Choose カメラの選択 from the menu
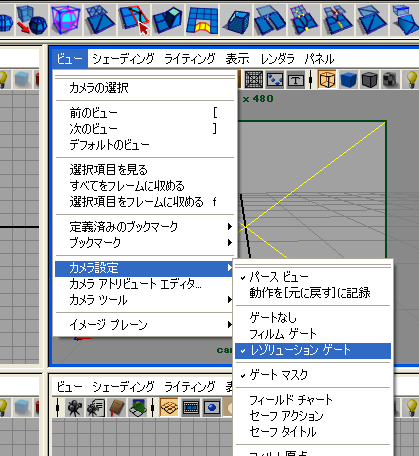419x456 pixels. [x=144, y=88]
